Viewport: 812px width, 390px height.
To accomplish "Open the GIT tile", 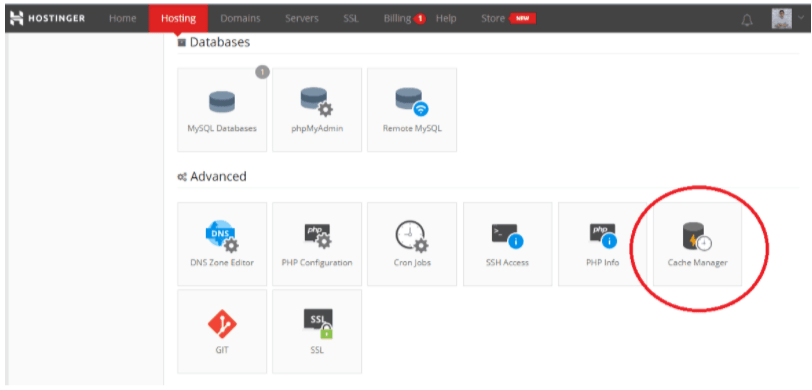I will 222,331.
